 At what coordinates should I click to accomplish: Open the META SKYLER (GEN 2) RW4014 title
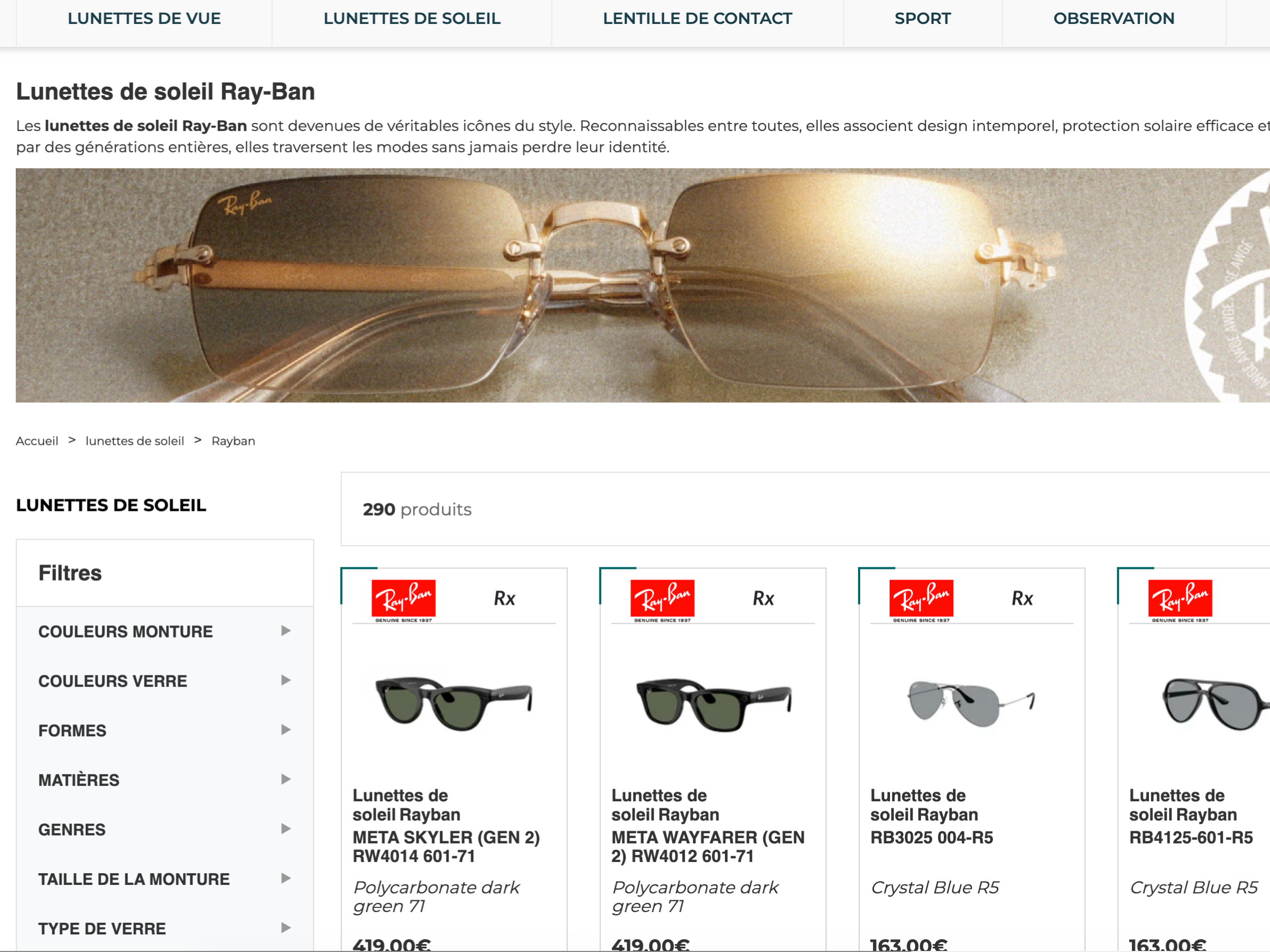pyautogui.click(x=446, y=847)
